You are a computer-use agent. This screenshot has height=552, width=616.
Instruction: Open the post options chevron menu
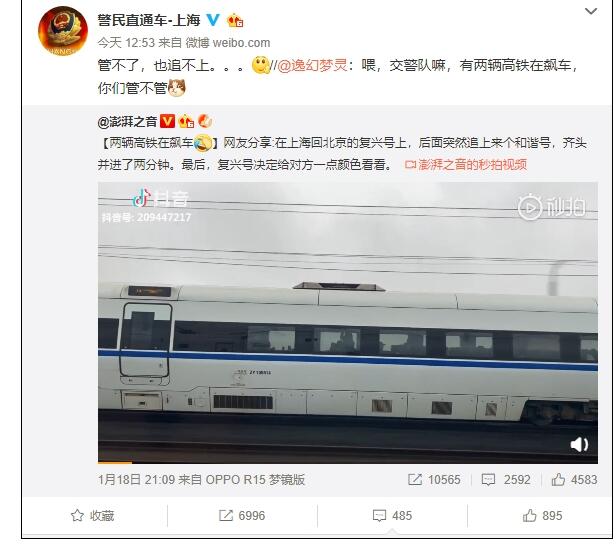(x=591, y=11)
